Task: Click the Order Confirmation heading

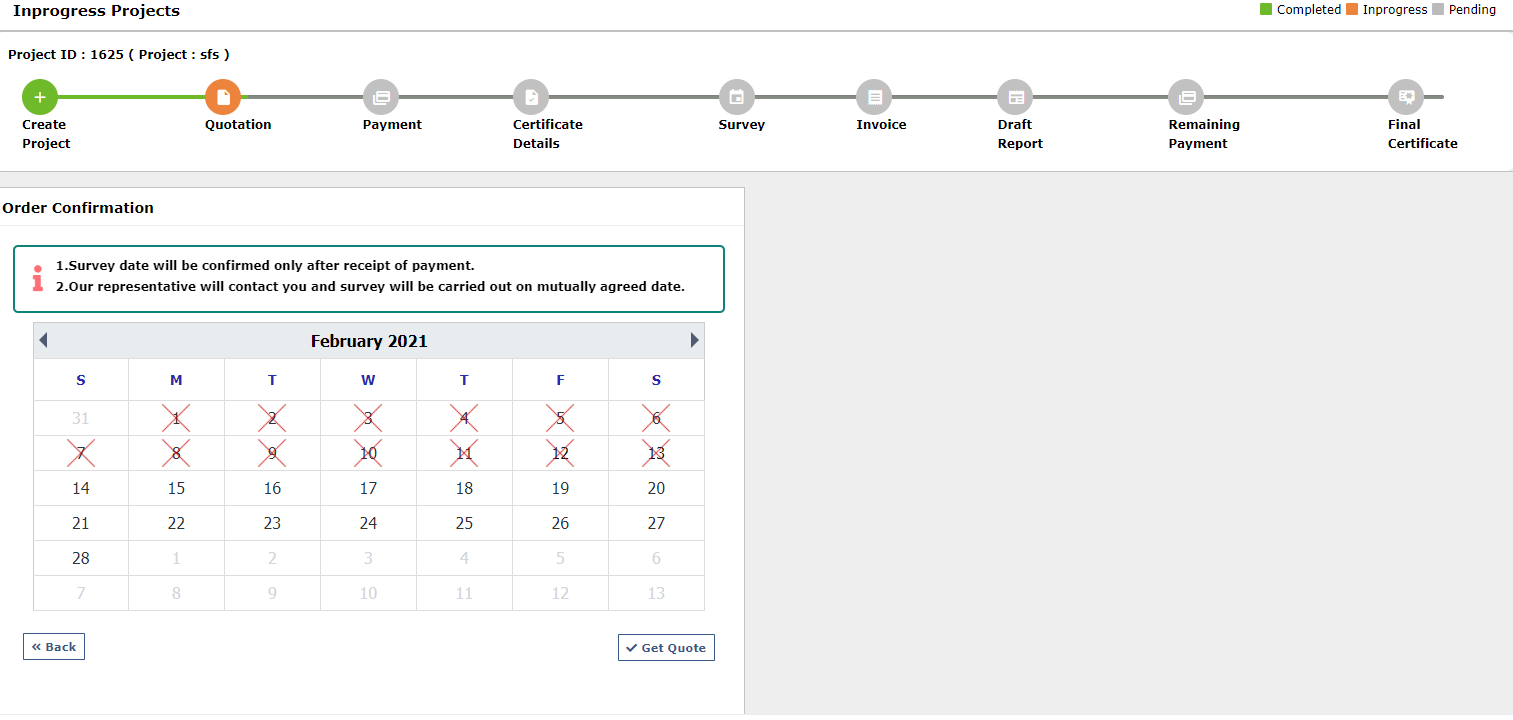Action: [x=78, y=208]
